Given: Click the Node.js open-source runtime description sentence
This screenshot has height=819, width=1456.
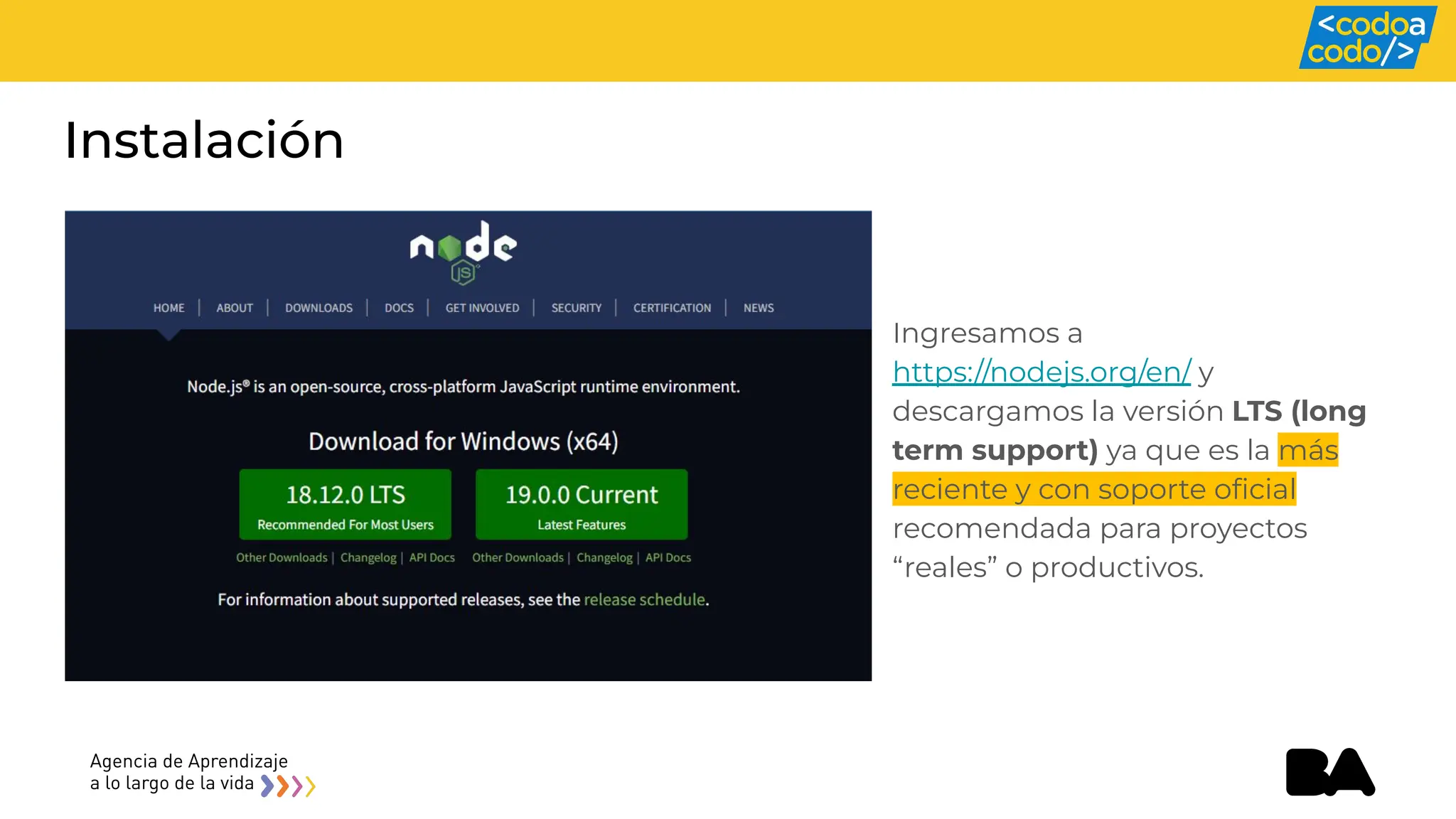Looking at the screenshot, I should pos(464,387).
